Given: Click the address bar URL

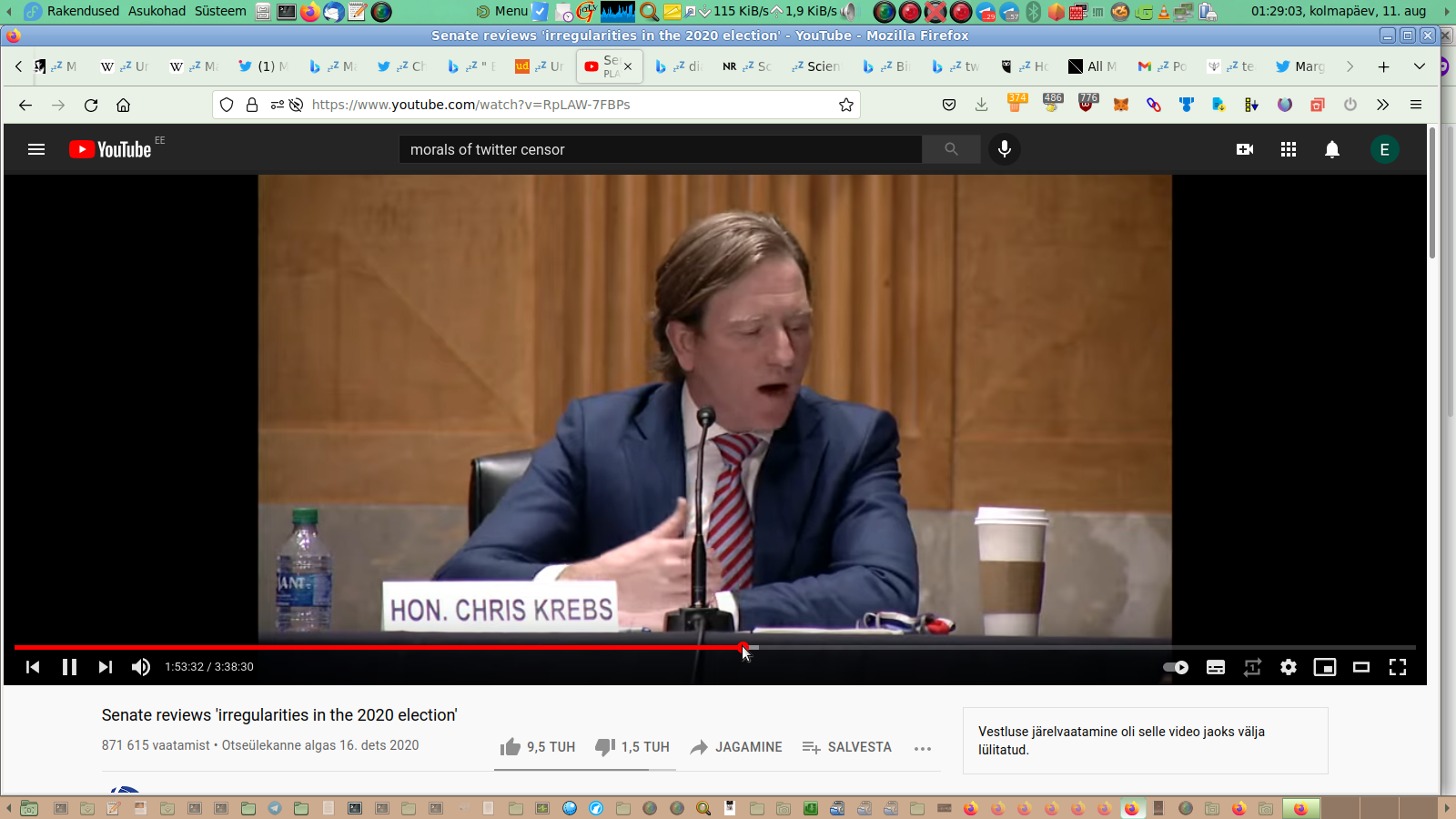Looking at the screenshot, I should [470, 105].
